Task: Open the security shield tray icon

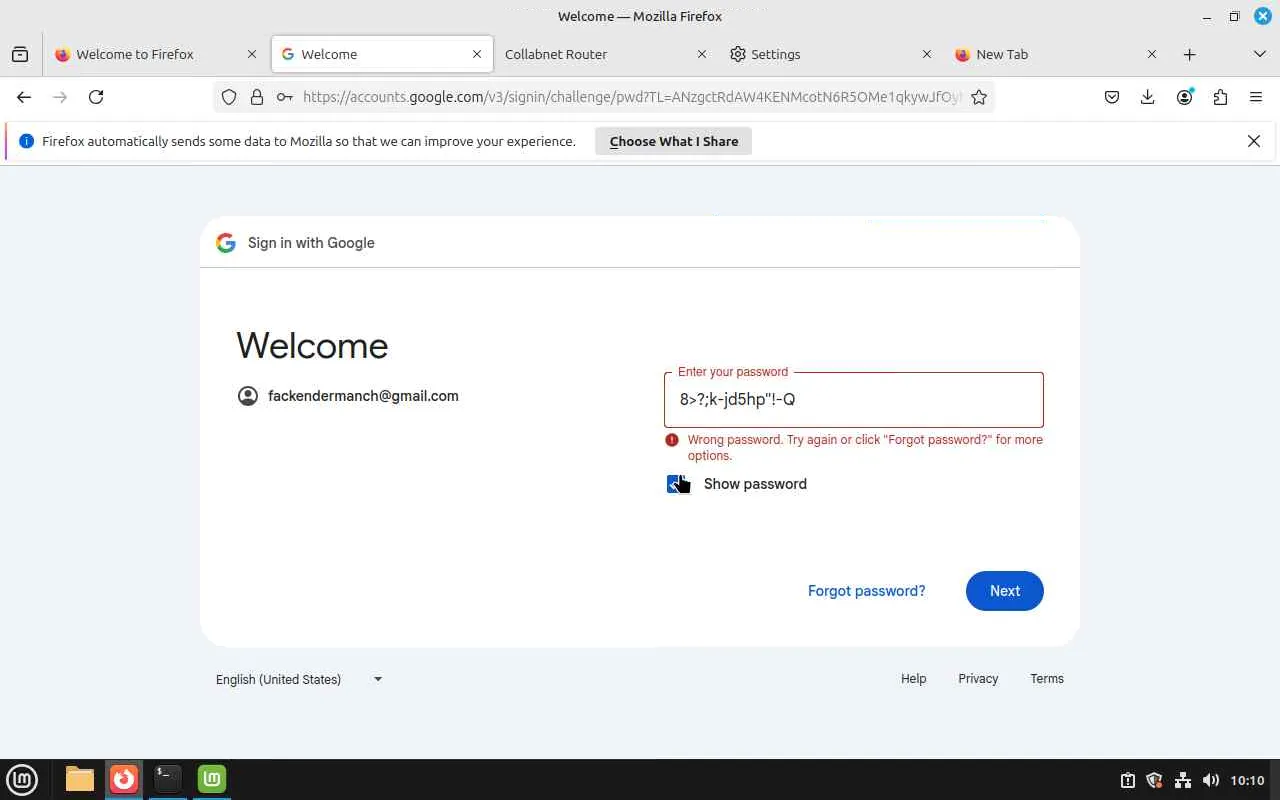Action: (x=1155, y=780)
